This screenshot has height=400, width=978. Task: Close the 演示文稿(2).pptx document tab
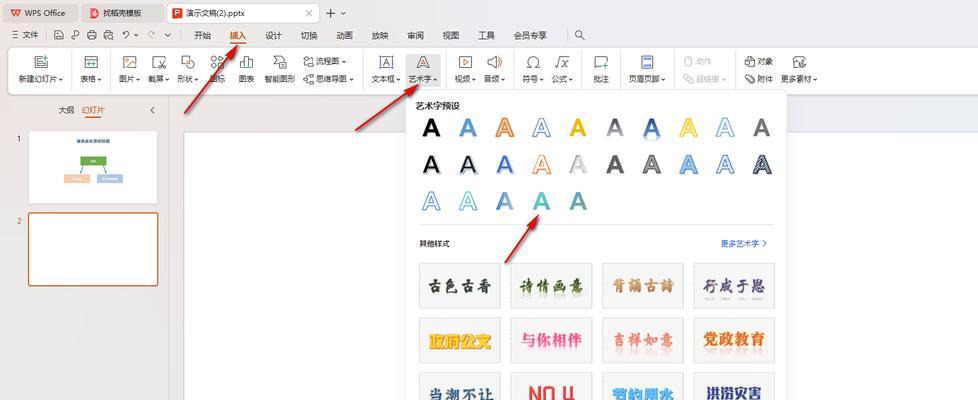pyautogui.click(x=309, y=13)
